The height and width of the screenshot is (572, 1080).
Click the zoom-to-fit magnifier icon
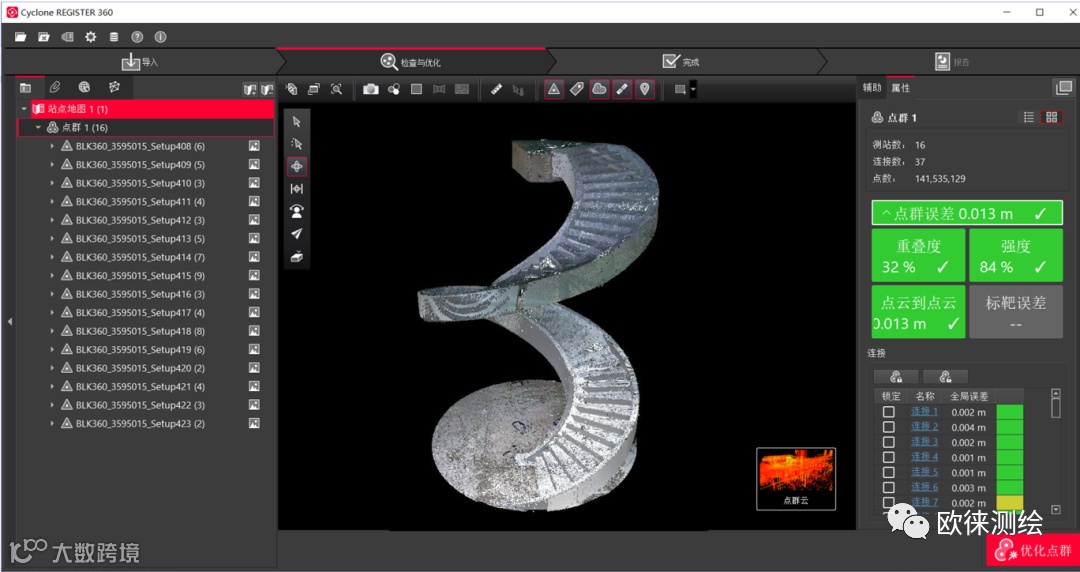coord(336,89)
